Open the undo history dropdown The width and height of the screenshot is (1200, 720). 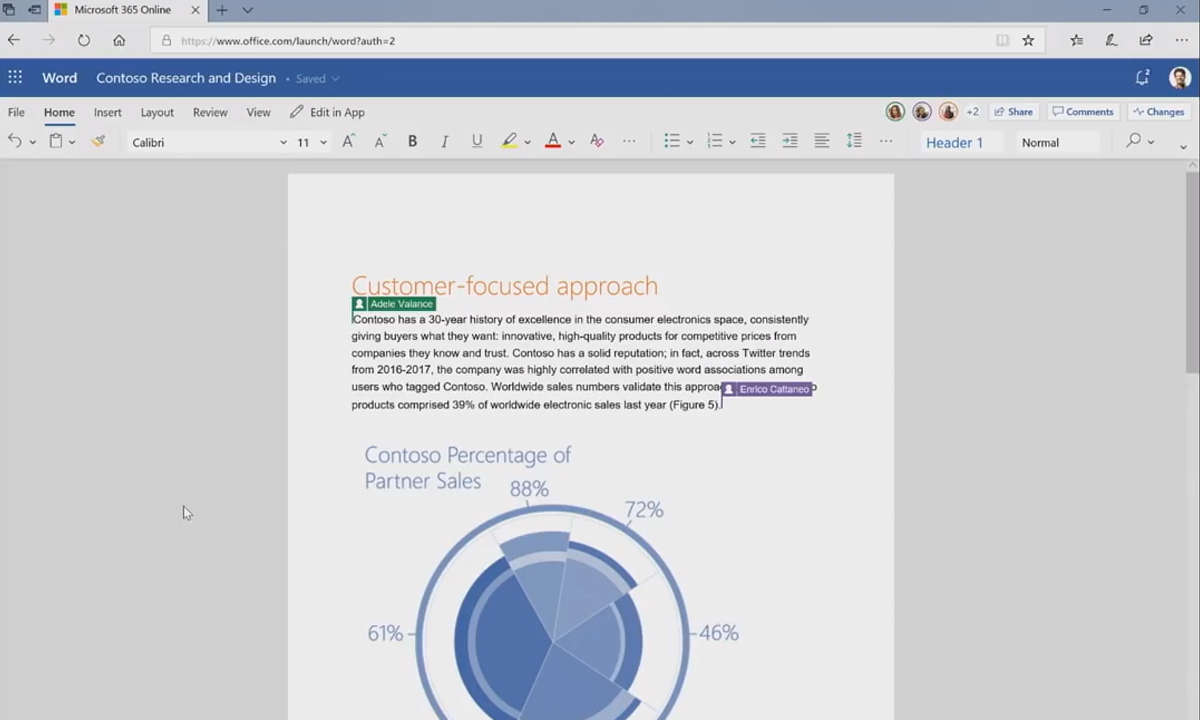tap(33, 143)
